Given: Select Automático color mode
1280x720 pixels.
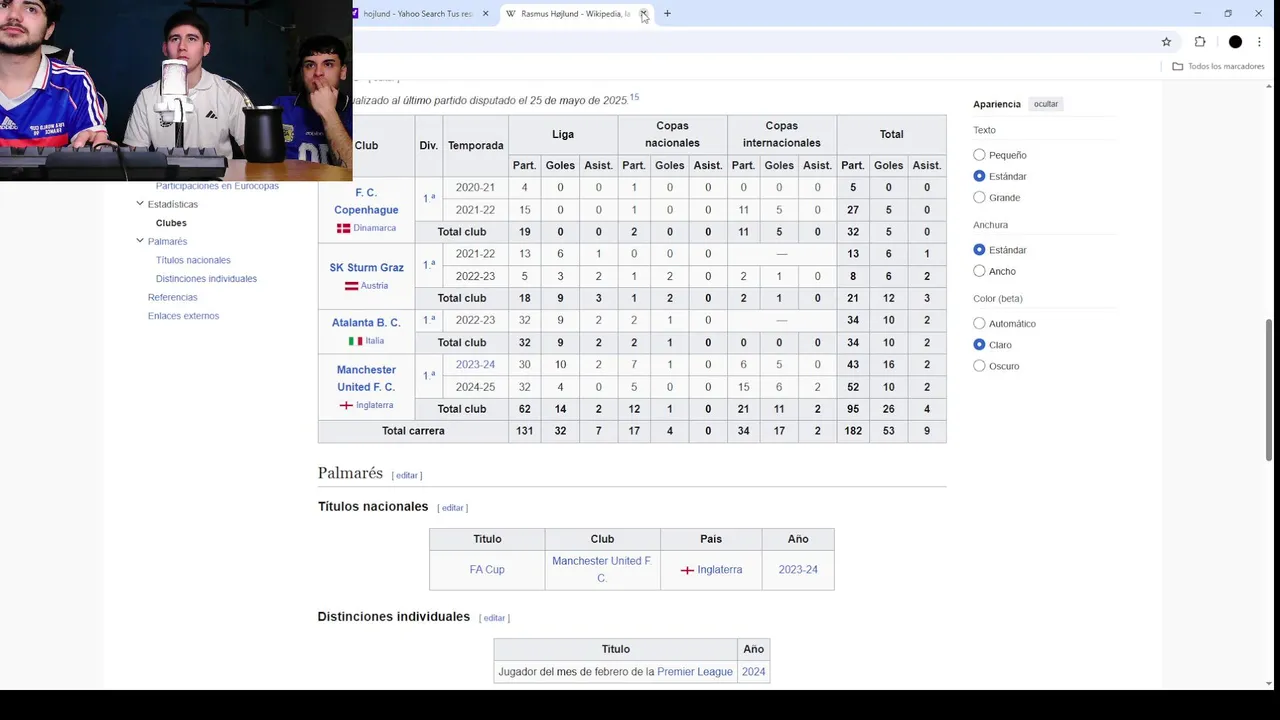Looking at the screenshot, I should click(x=979, y=323).
